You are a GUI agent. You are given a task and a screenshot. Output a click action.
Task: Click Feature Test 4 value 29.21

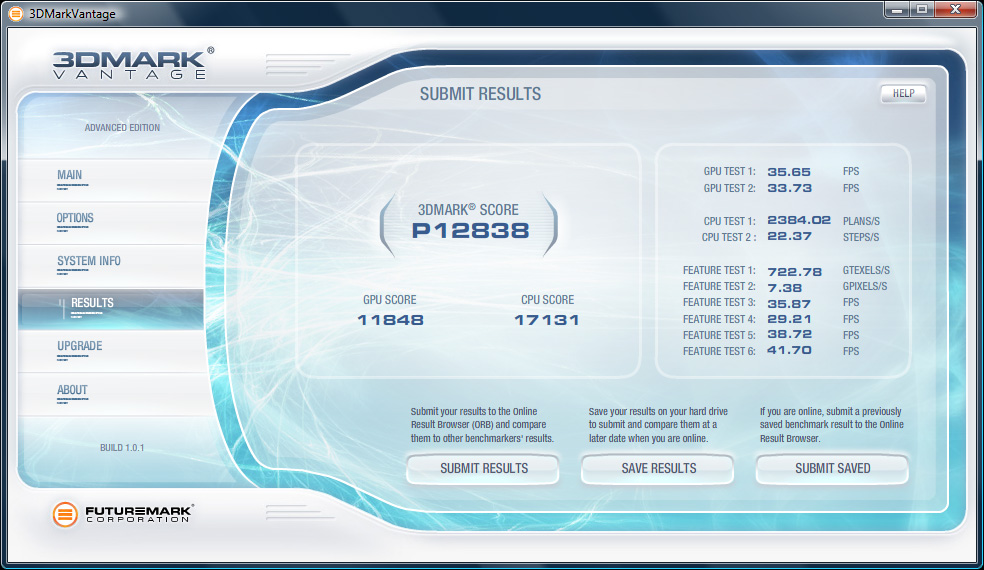pos(789,319)
